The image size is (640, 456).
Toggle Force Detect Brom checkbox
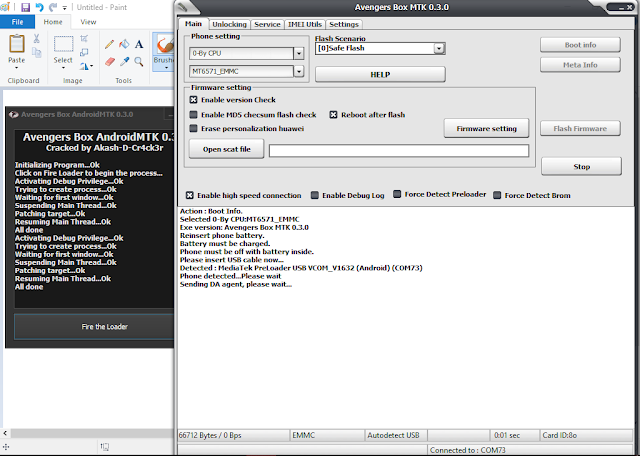point(497,195)
